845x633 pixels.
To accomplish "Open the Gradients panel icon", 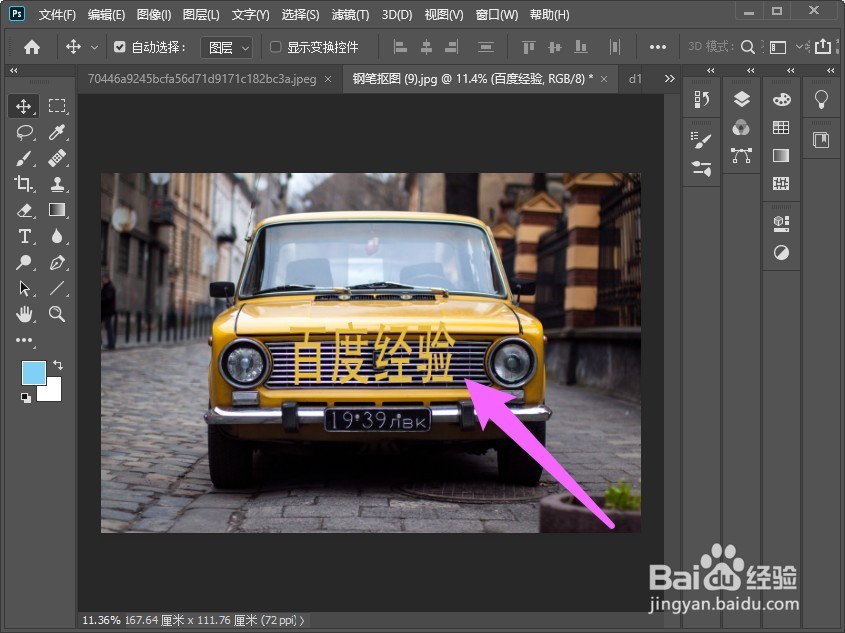I will 781,156.
